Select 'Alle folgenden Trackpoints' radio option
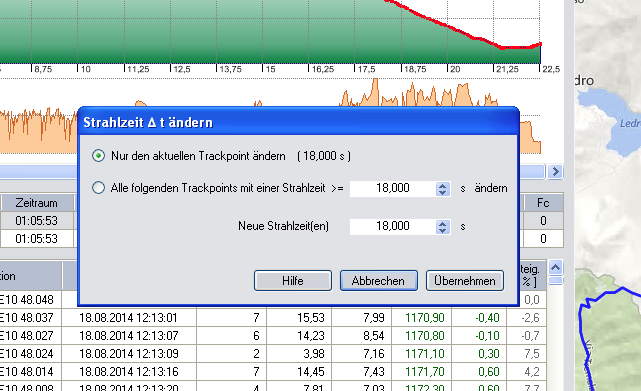 [99, 188]
